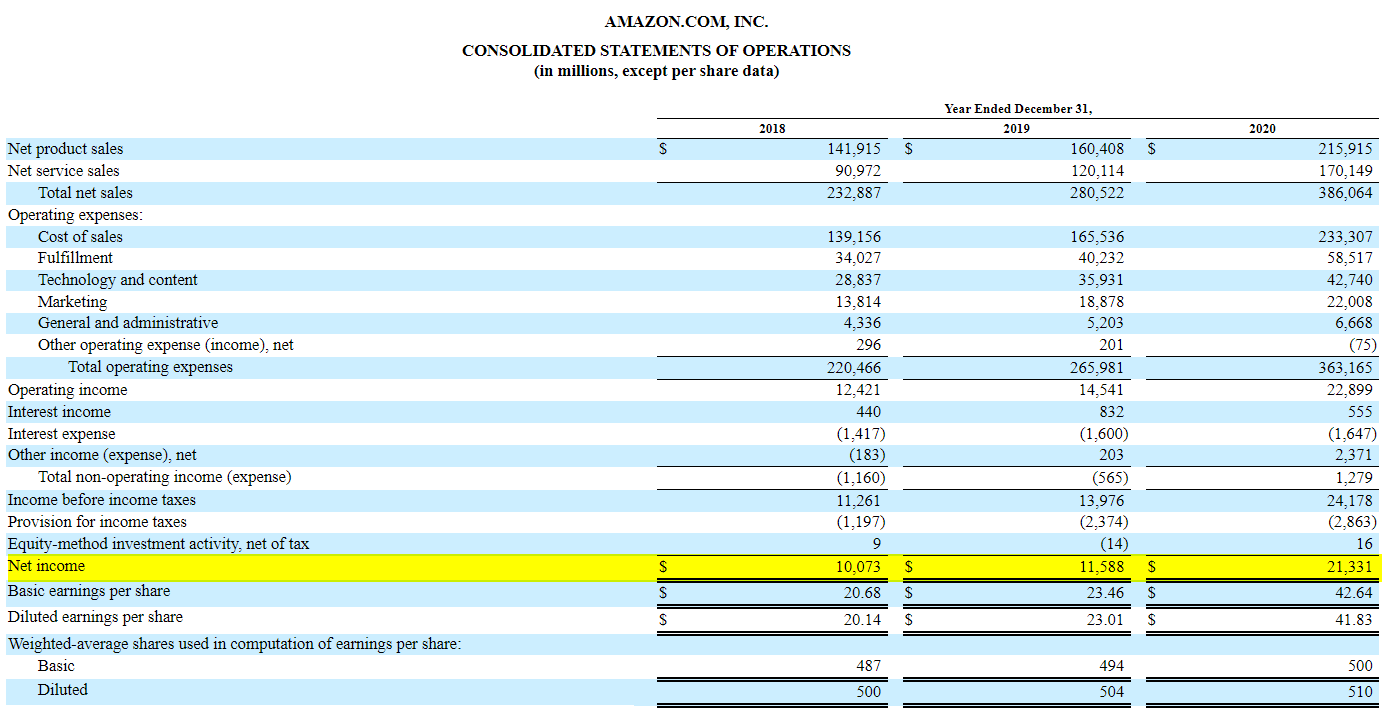1384x713 pixels.
Task: Select the highlighted Net income row
Action: coord(400,565)
